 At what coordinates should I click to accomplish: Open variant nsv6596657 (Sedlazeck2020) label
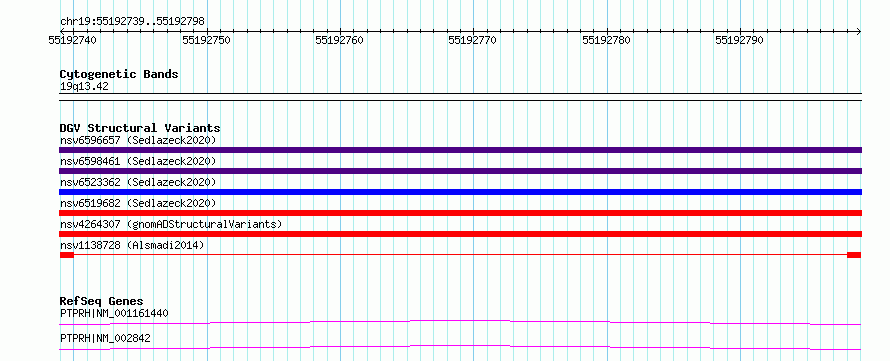tap(138, 140)
